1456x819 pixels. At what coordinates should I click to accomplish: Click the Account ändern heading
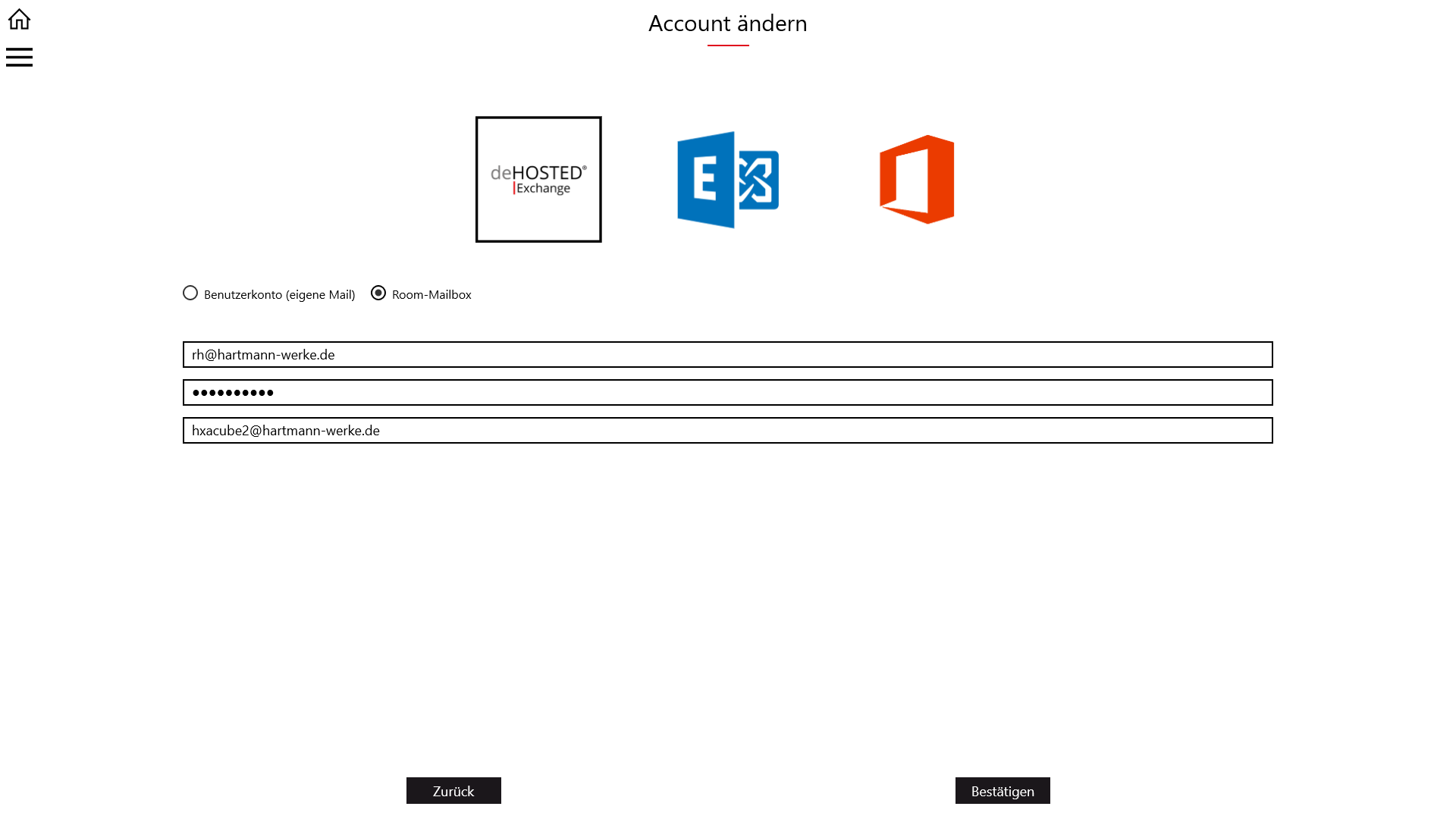click(x=728, y=24)
